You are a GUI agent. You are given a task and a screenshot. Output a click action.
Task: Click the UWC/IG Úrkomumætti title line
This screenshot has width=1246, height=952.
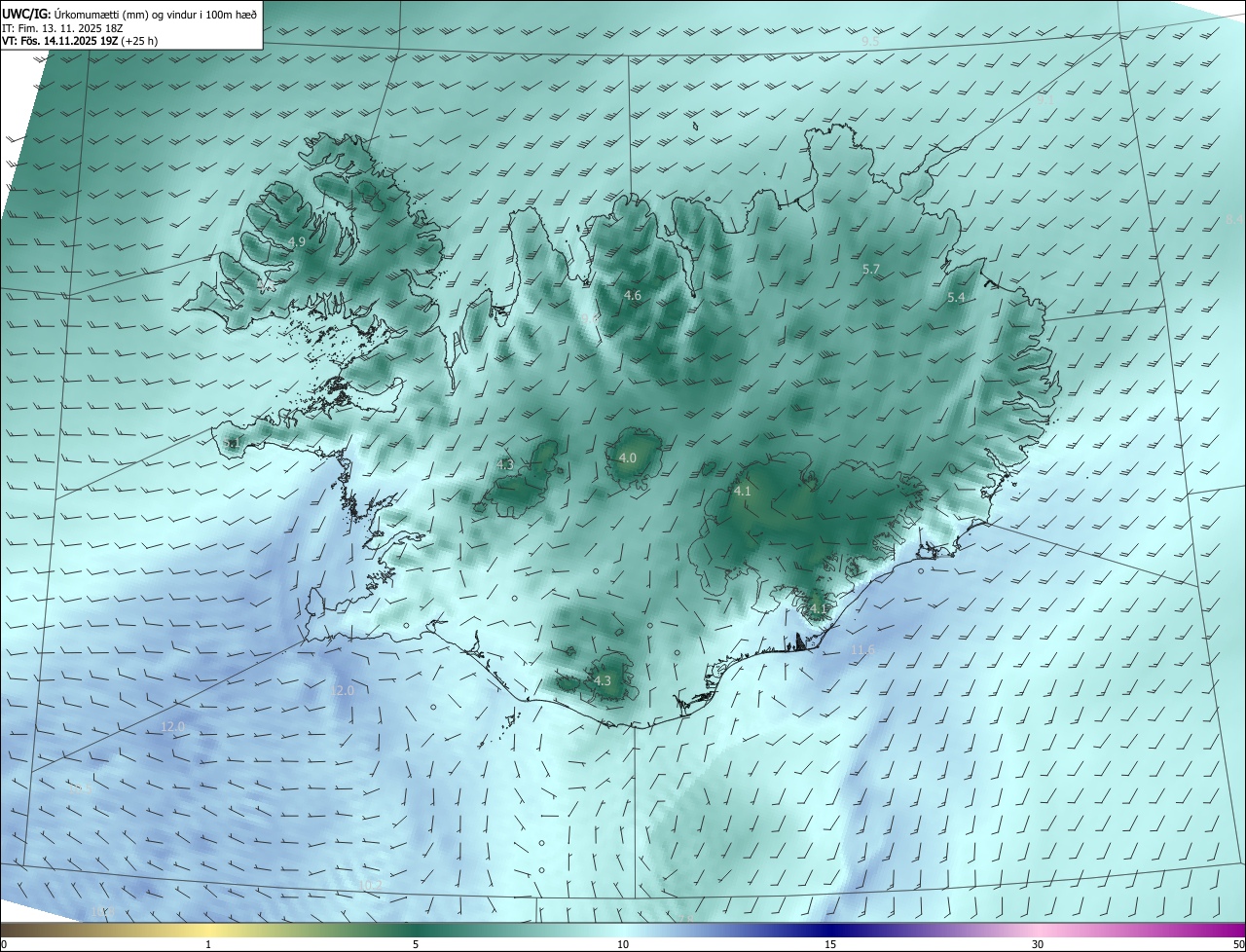click(128, 14)
